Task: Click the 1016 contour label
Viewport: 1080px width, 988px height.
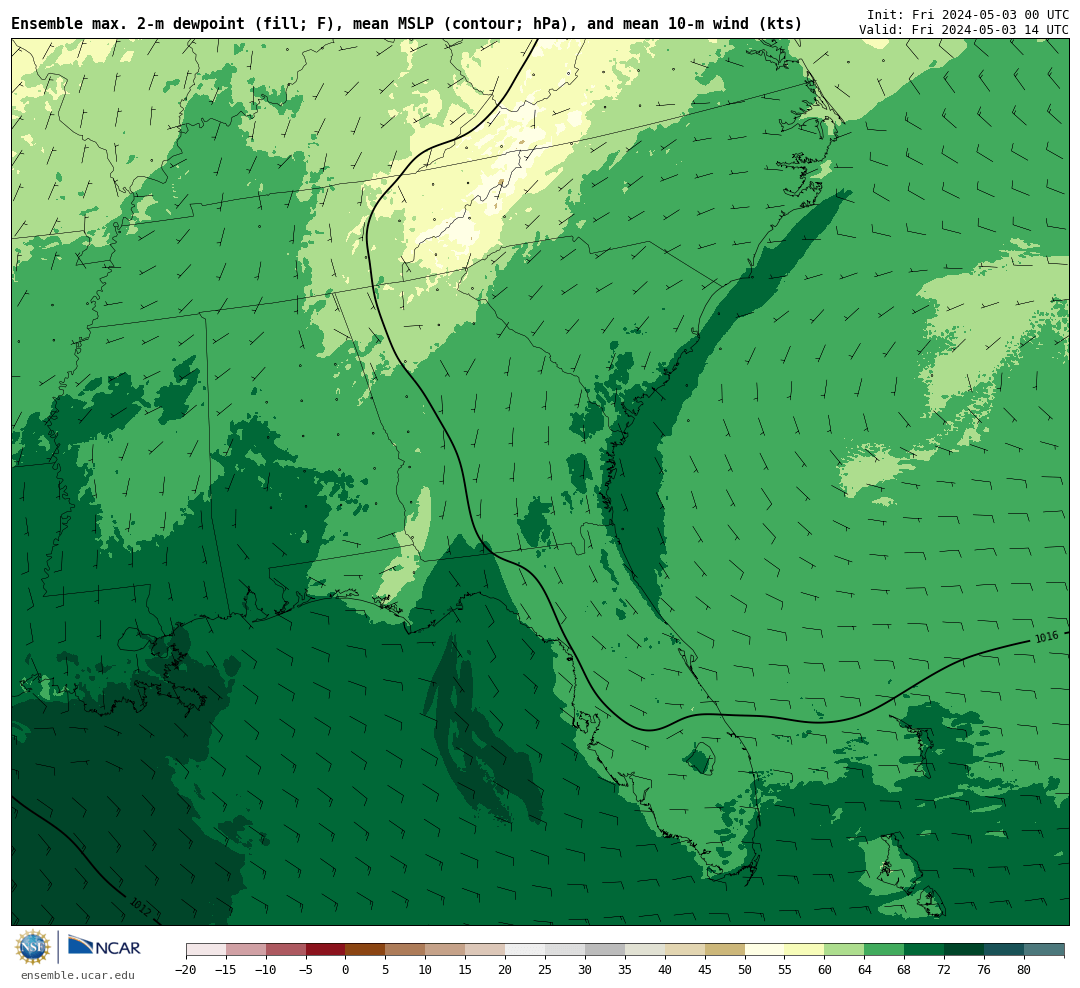Action: (1046, 637)
